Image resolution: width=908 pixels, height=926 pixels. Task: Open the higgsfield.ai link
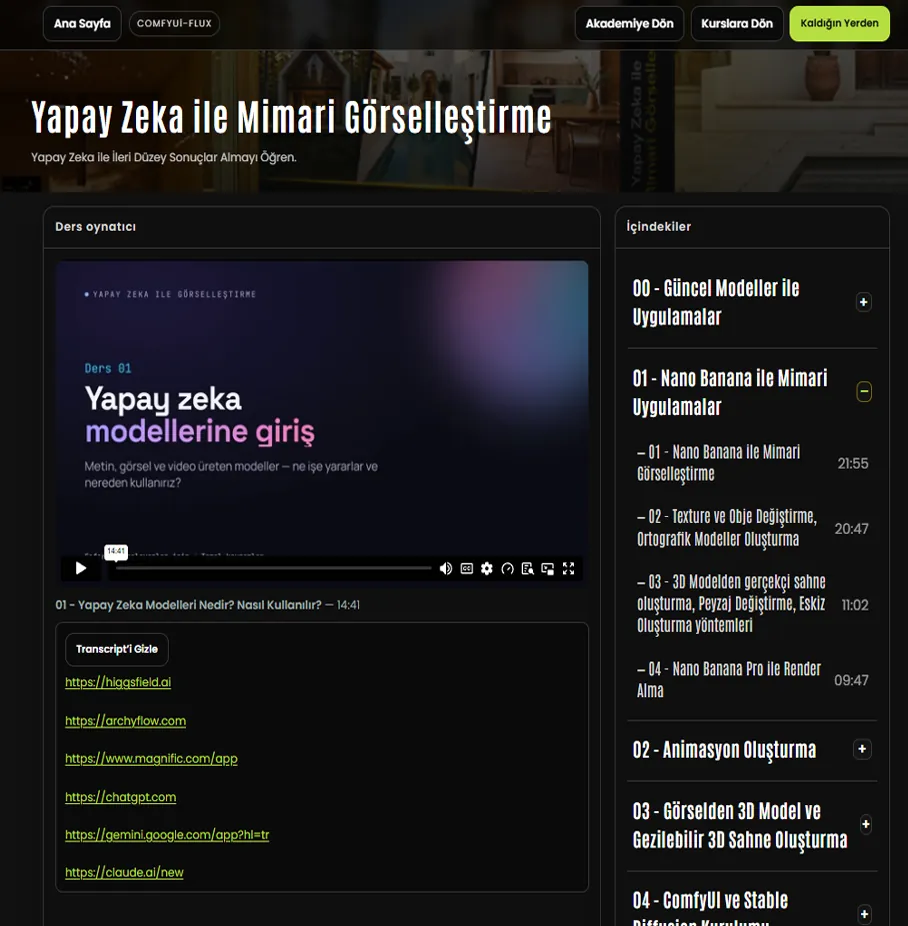[118, 682]
